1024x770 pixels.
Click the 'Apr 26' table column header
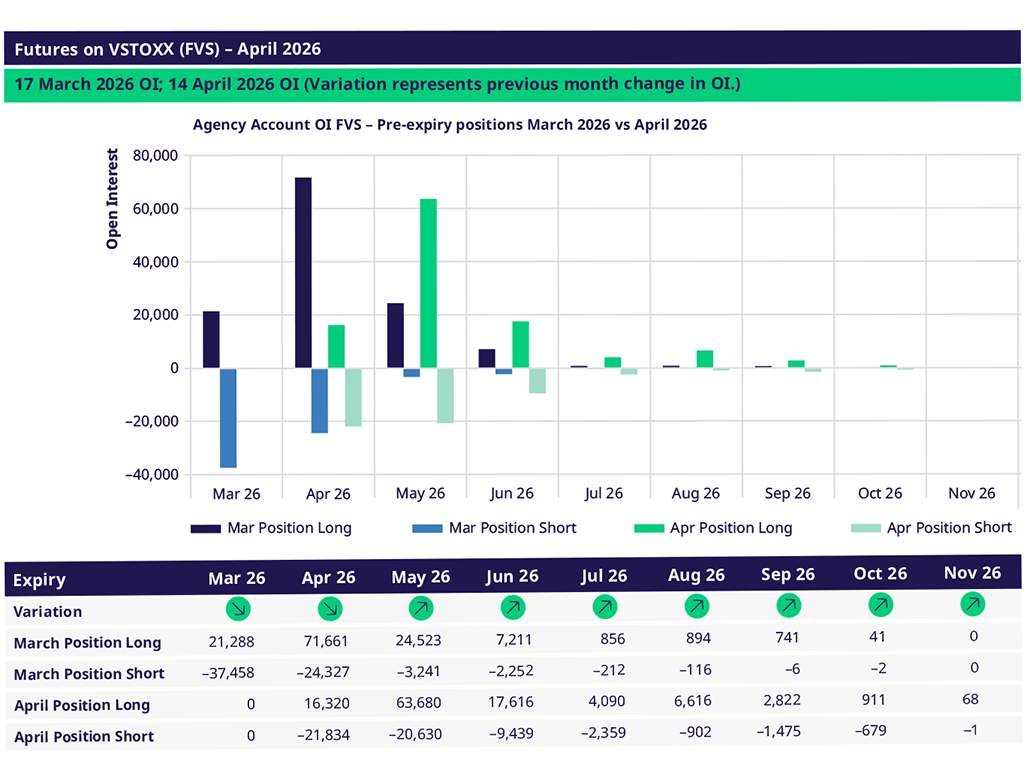coord(328,578)
